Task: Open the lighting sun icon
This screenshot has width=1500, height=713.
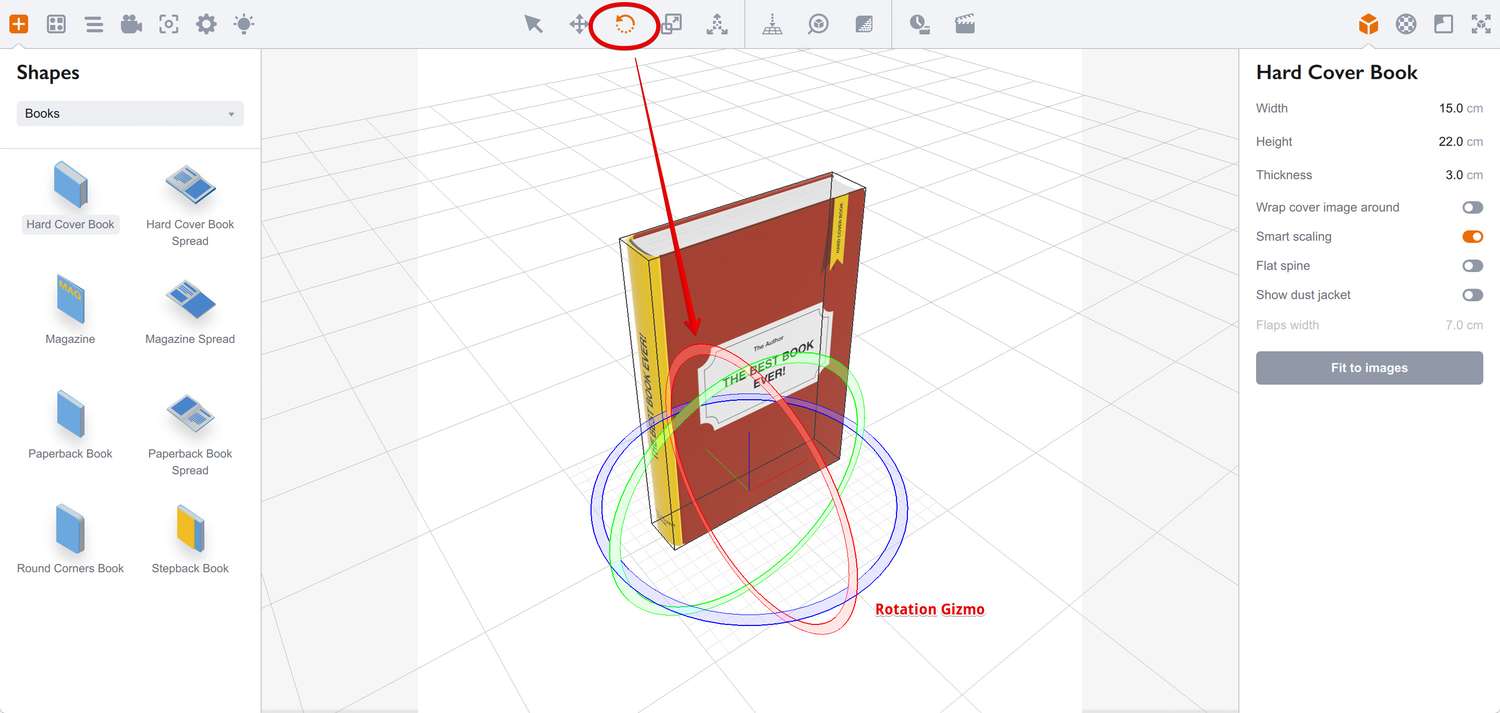Action: [x=244, y=24]
